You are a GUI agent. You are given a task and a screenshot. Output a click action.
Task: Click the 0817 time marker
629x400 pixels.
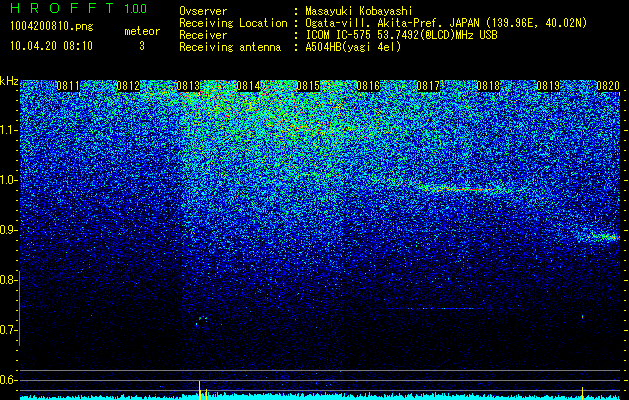tap(428, 86)
